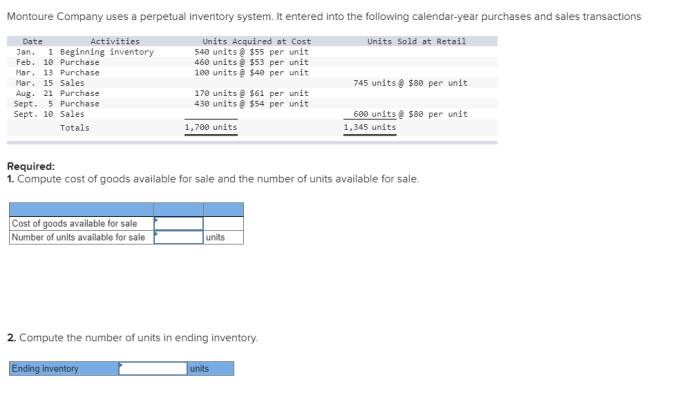Image resolution: width=700 pixels, height=411 pixels.
Task: Click the Cost of goods available input field
Action: pyautogui.click(x=179, y=224)
